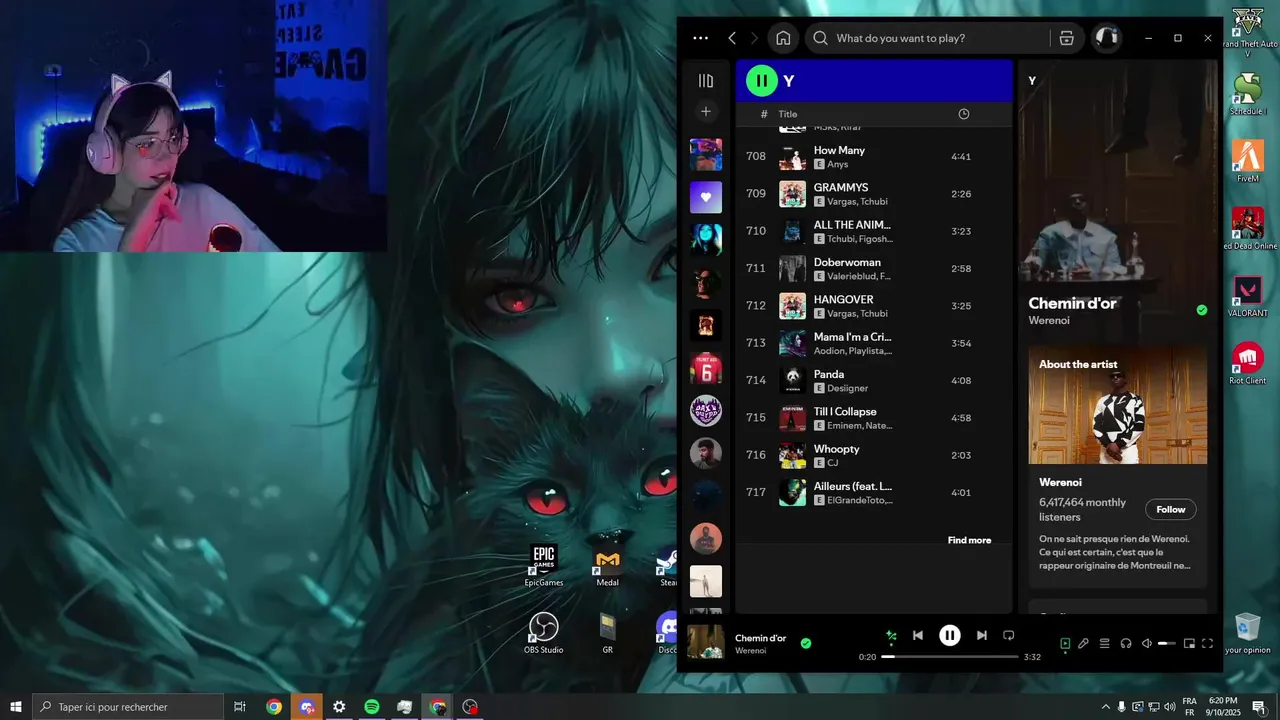Open Riot Client desktop shortcut
Viewport: 1280px width, 720px height.
[x=1248, y=364]
